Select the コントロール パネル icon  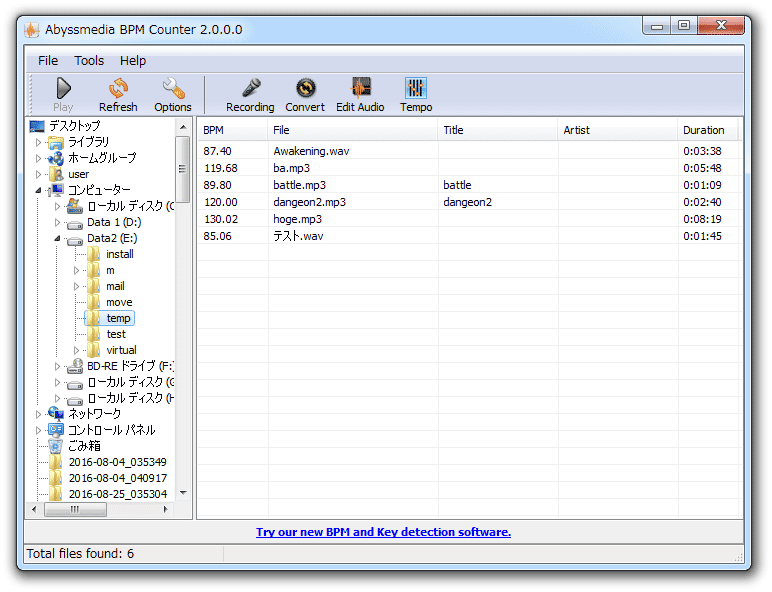[56, 430]
